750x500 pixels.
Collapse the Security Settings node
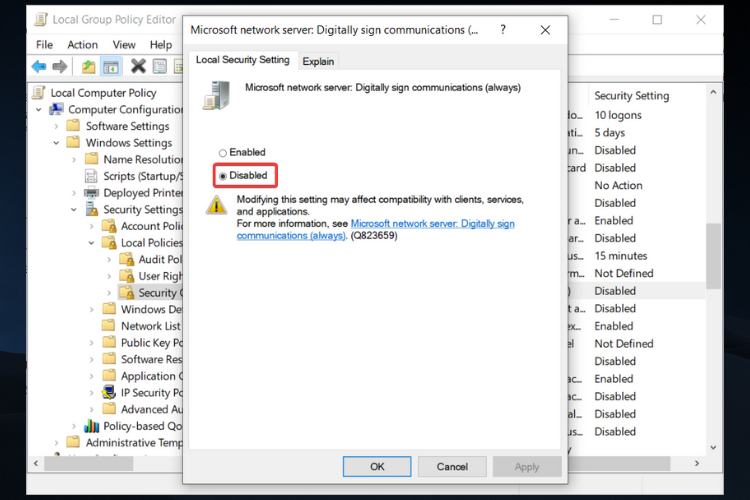(74, 210)
